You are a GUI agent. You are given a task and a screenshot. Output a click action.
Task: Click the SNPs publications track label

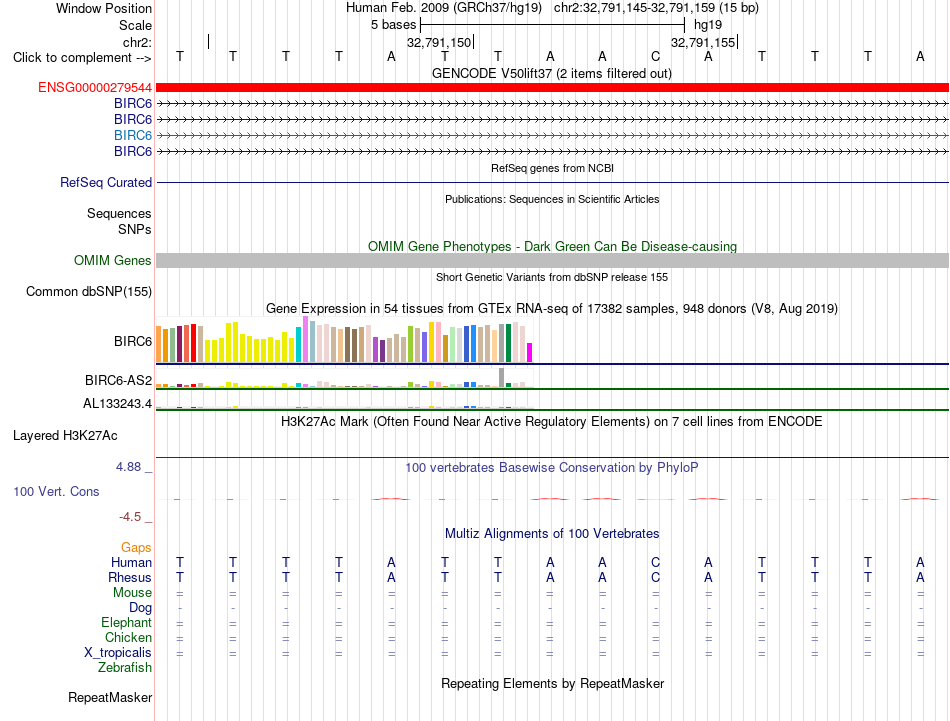[x=135, y=230]
